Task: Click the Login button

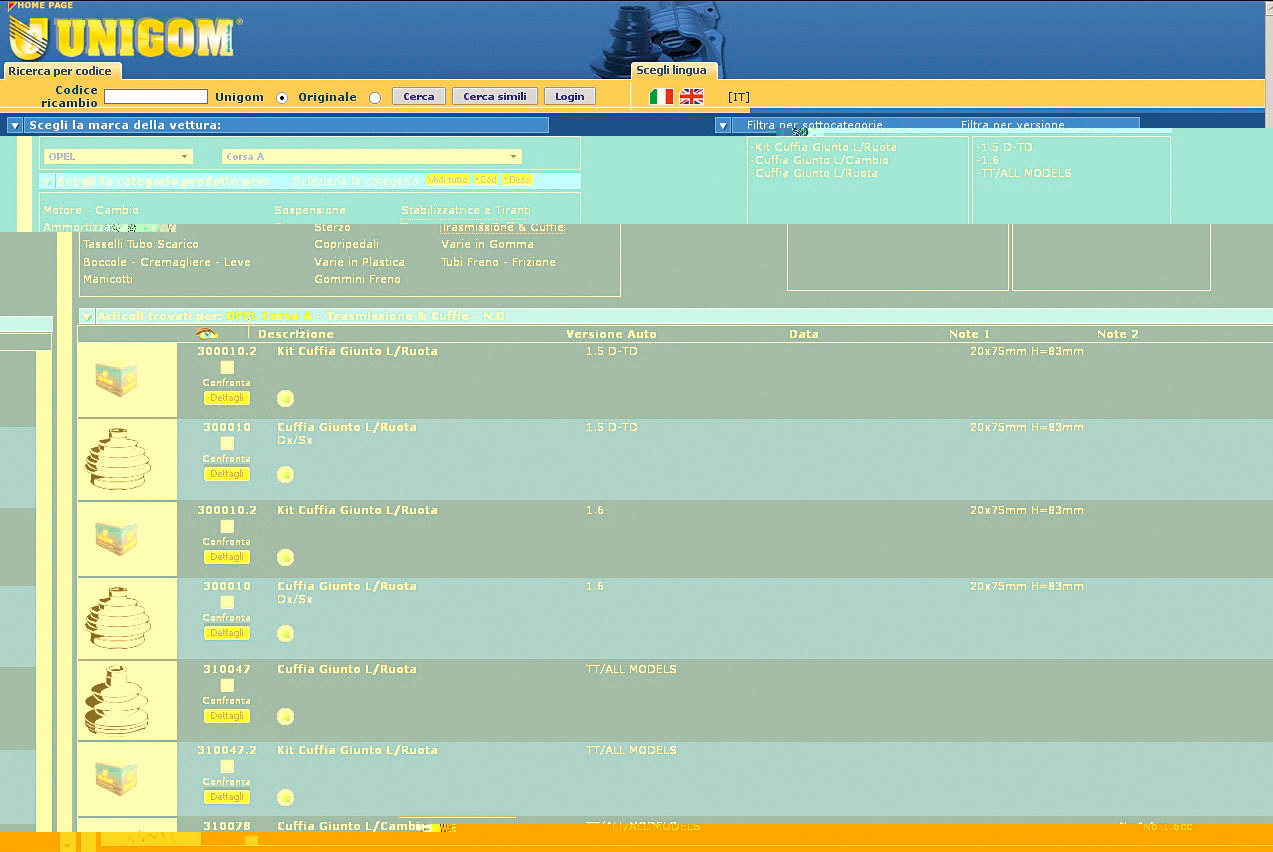Action: coord(570,97)
